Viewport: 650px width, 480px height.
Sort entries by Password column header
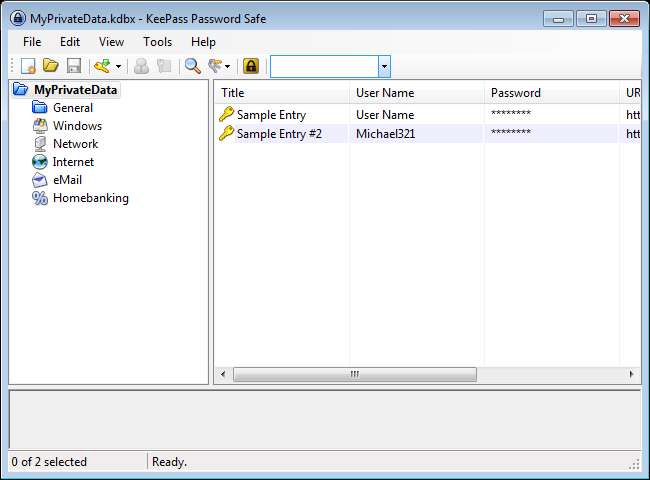click(x=552, y=93)
